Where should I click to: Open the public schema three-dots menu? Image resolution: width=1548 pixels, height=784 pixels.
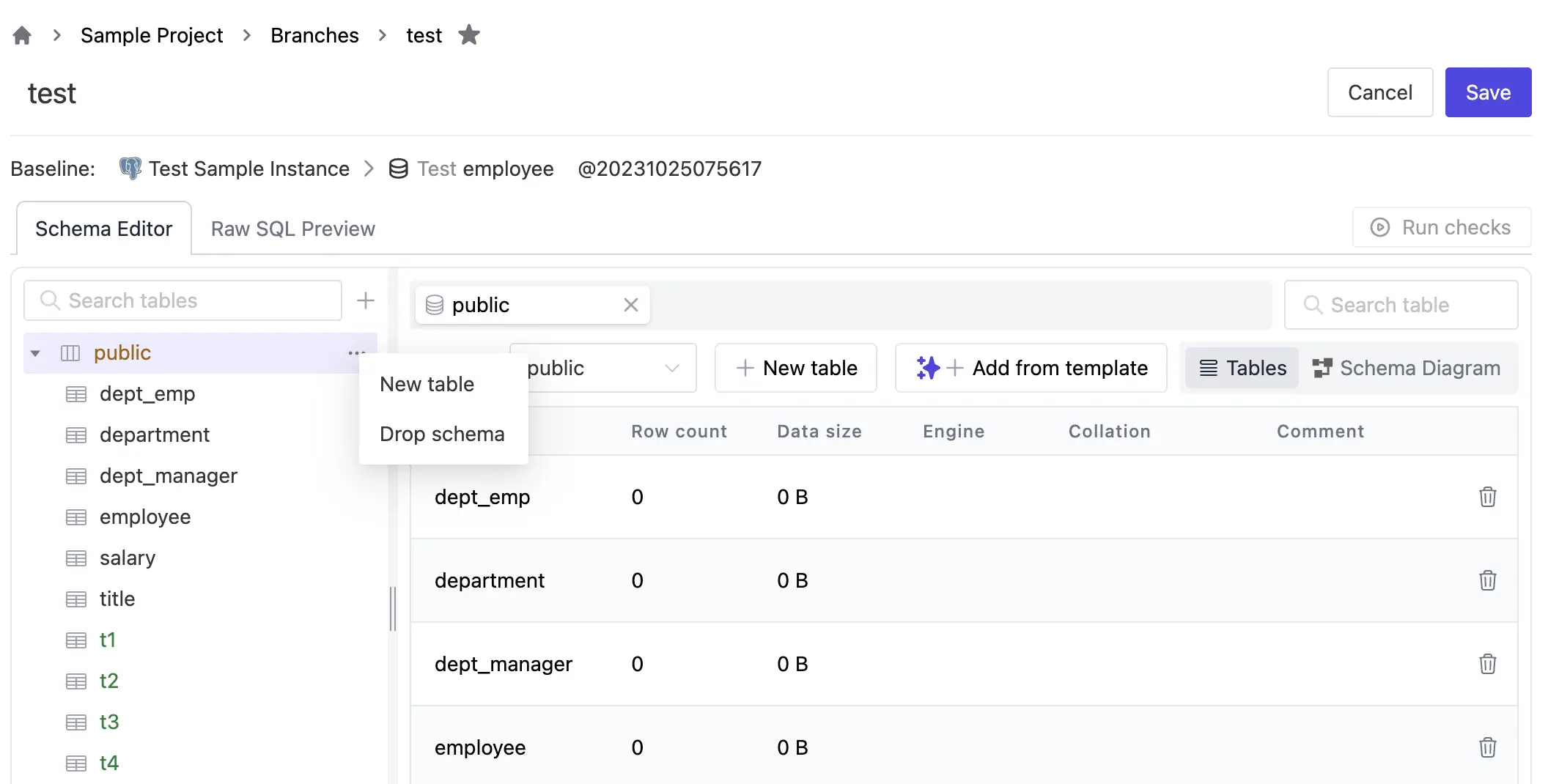tap(356, 353)
